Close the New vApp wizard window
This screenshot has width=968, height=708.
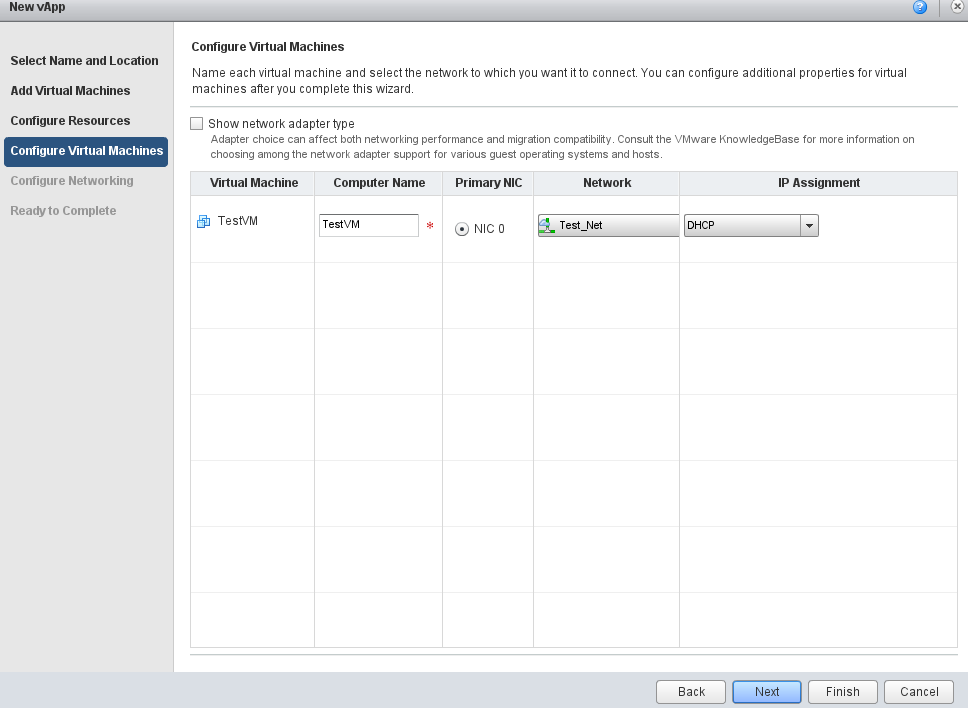click(x=957, y=7)
